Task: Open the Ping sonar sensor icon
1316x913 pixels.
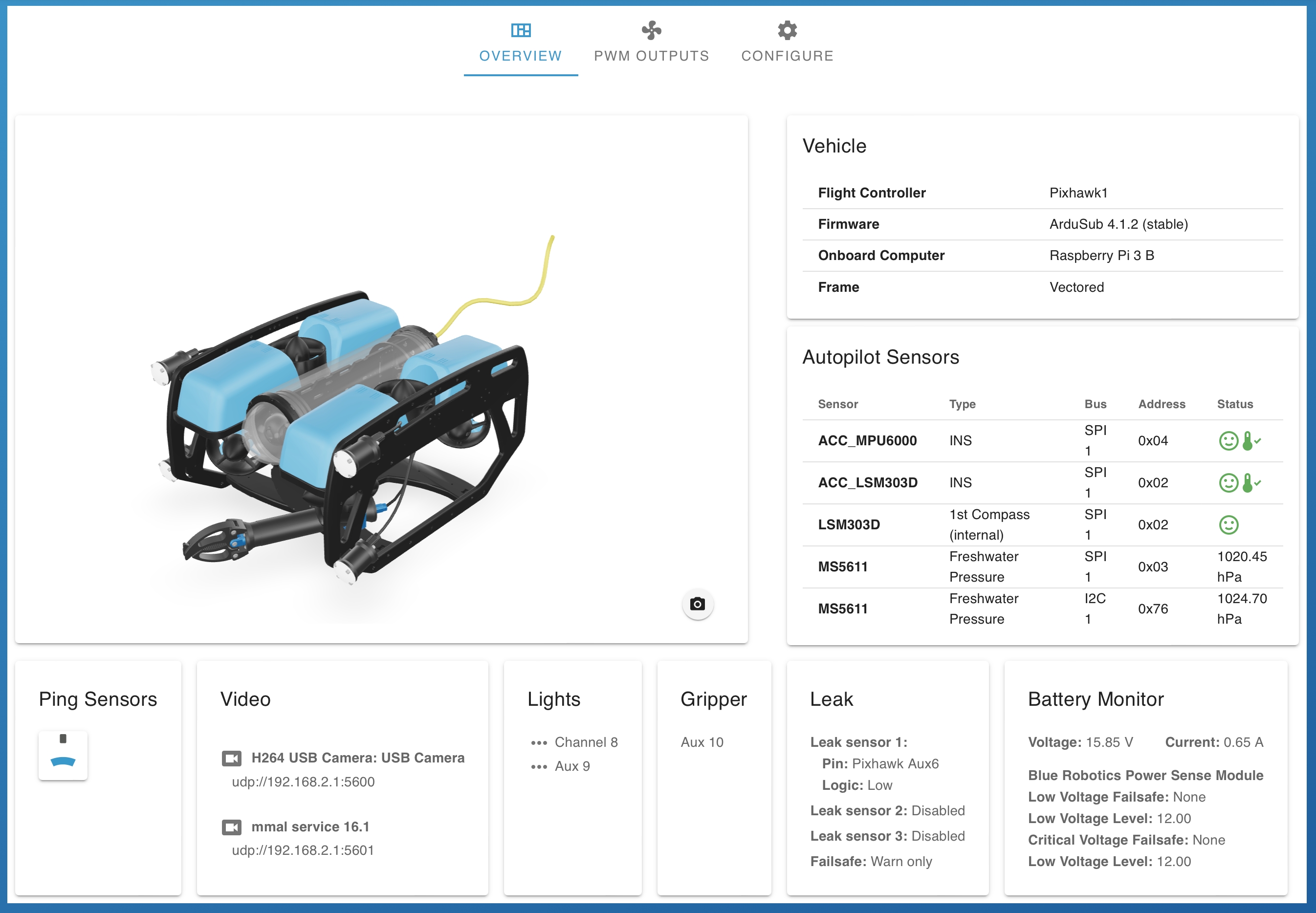Action: click(x=63, y=755)
